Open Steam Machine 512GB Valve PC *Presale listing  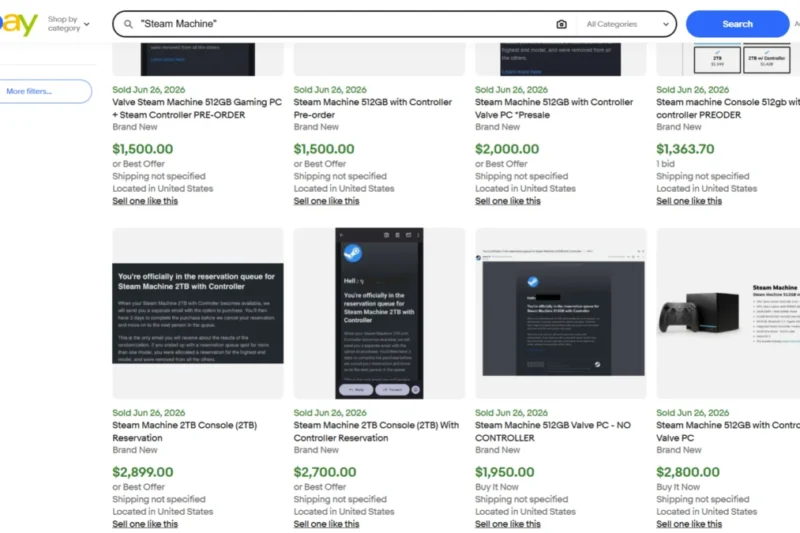554,108
